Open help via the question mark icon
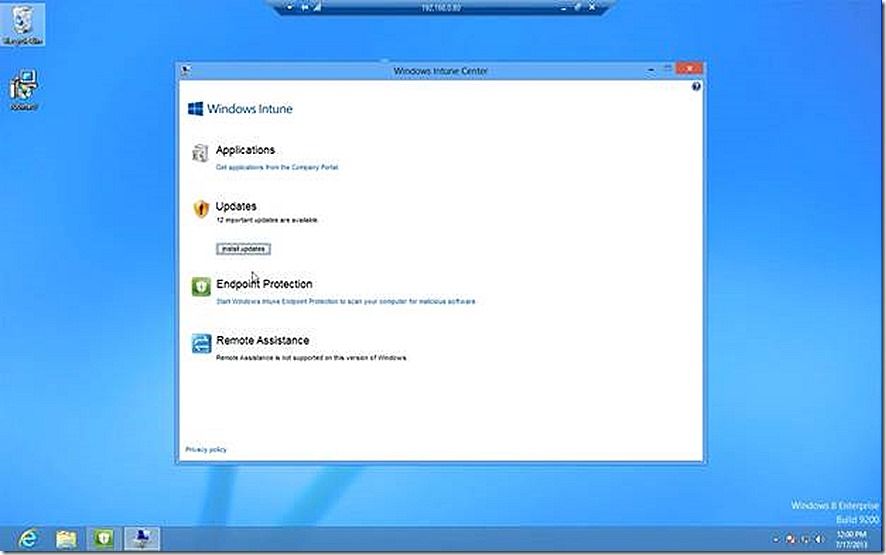 coord(696,86)
